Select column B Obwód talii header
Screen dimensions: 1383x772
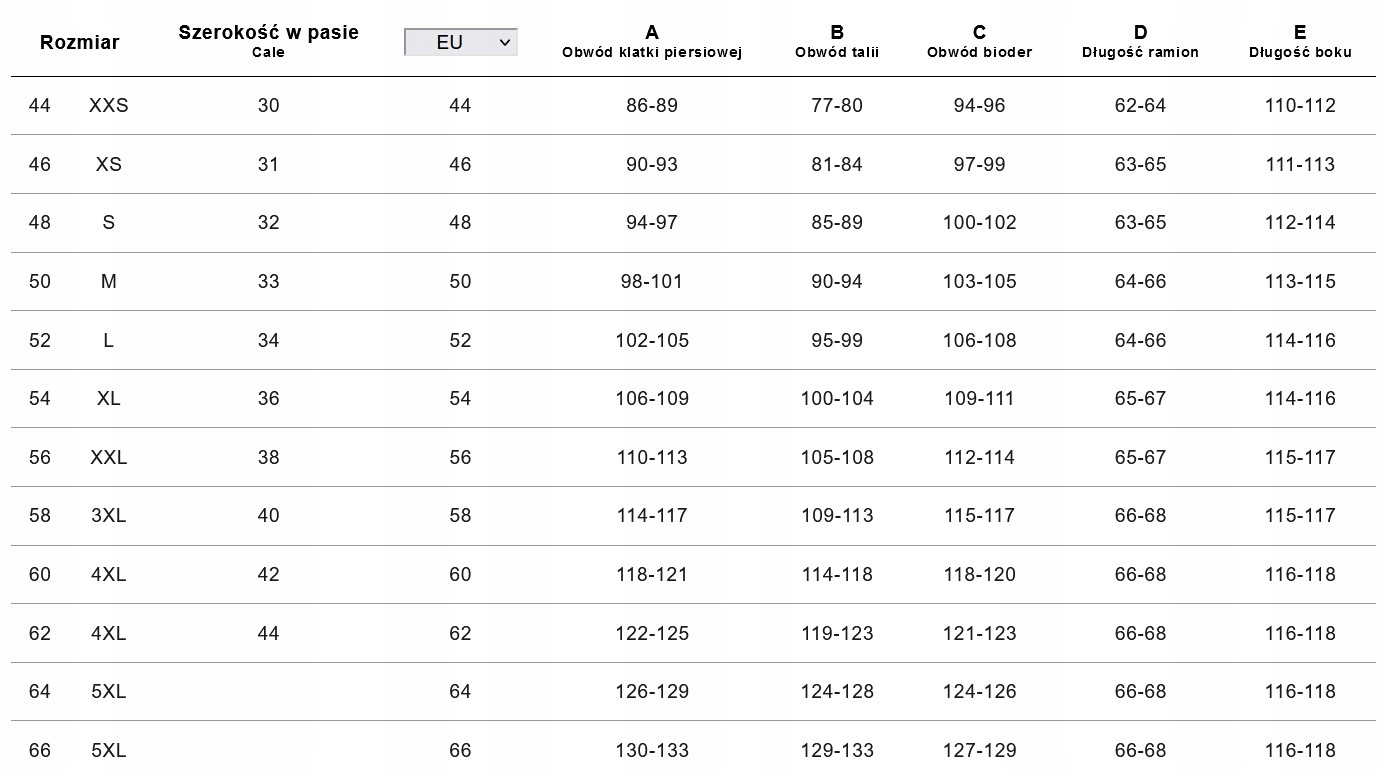pyautogui.click(x=837, y=41)
